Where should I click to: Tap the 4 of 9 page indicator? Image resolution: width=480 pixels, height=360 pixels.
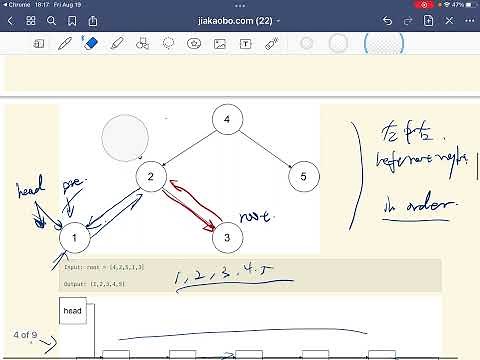pos(25,335)
